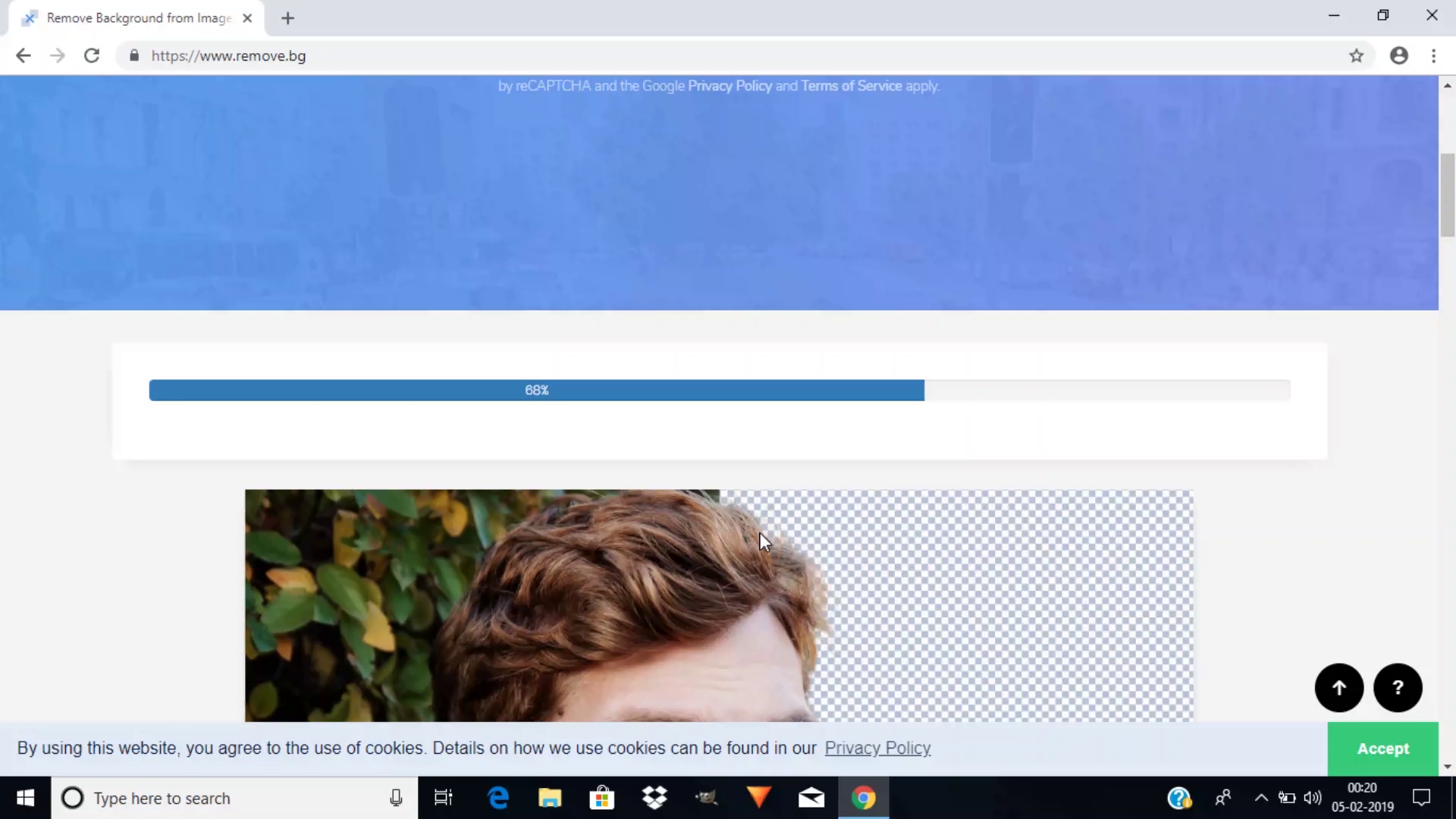
Task: Click the Cortana search circle icon
Action: pos(73,798)
